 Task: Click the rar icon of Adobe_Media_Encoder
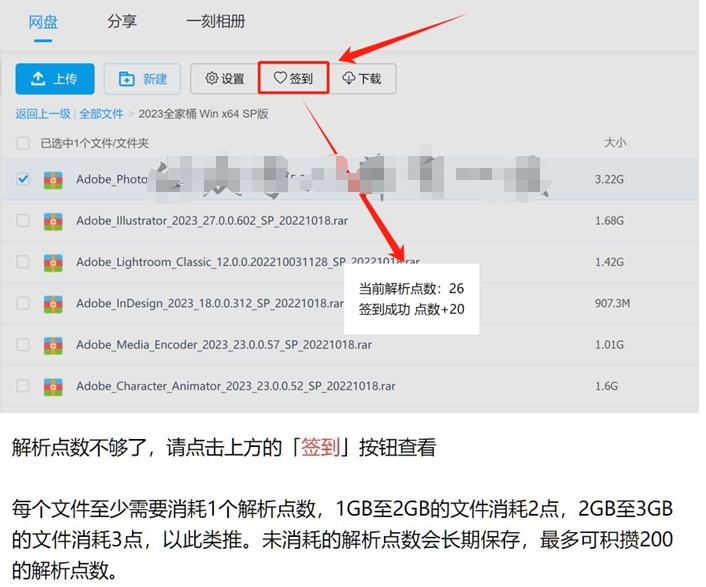(x=53, y=346)
